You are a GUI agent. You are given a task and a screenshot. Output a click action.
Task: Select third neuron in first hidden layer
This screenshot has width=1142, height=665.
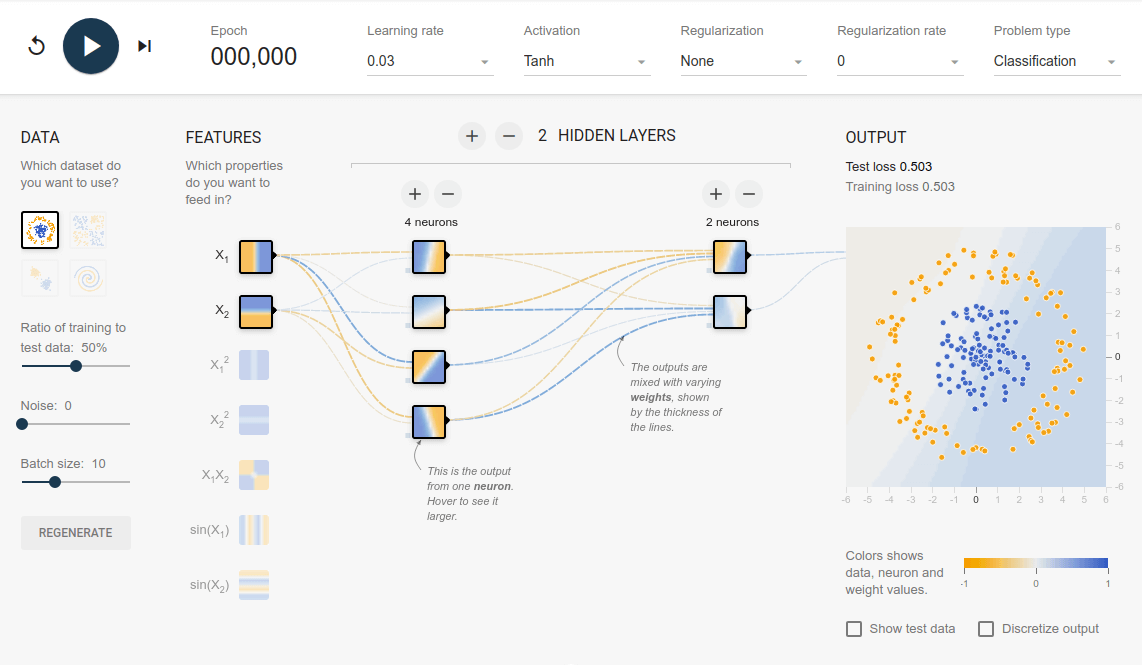(x=429, y=367)
